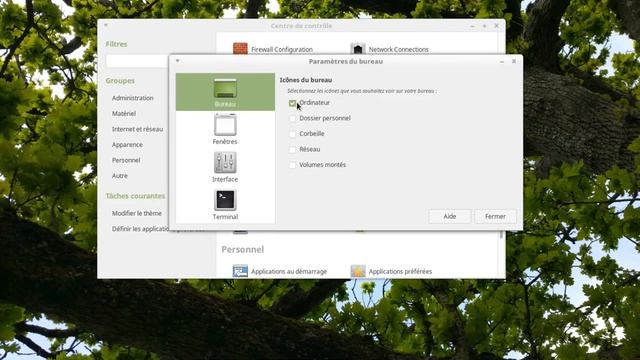Click the Filtres search field
This screenshot has height=360, width=640.
[x=138, y=61]
